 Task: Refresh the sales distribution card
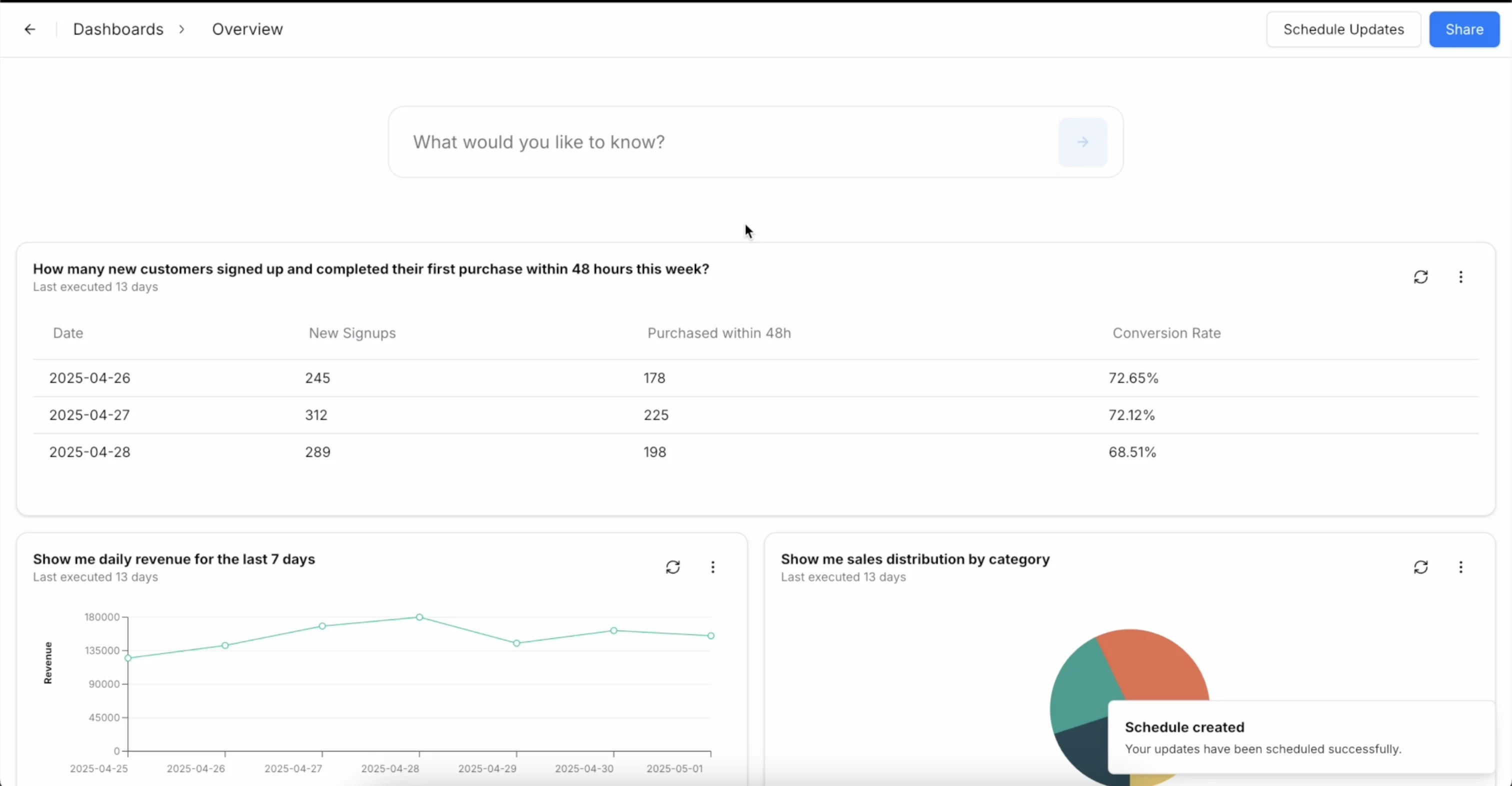click(x=1421, y=566)
